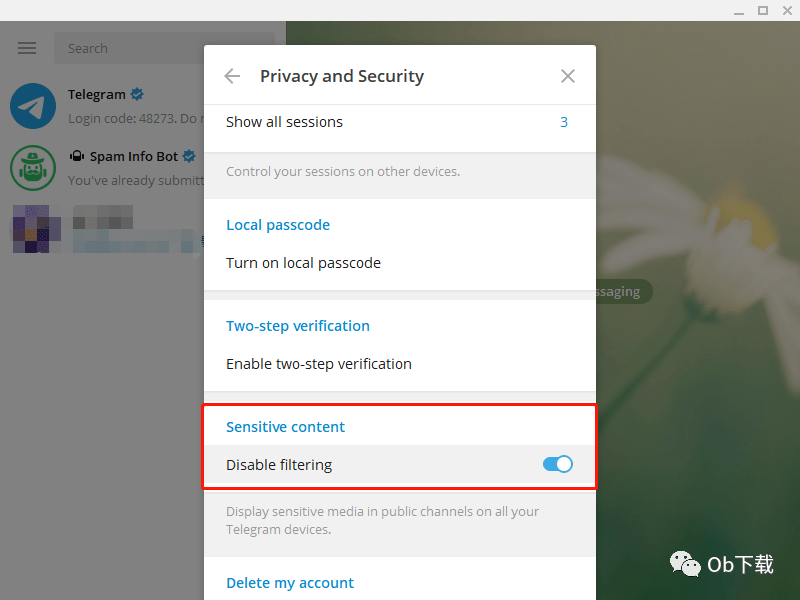Click the Disable filtering row label
The height and width of the screenshot is (600, 800).
click(x=279, y=465)
